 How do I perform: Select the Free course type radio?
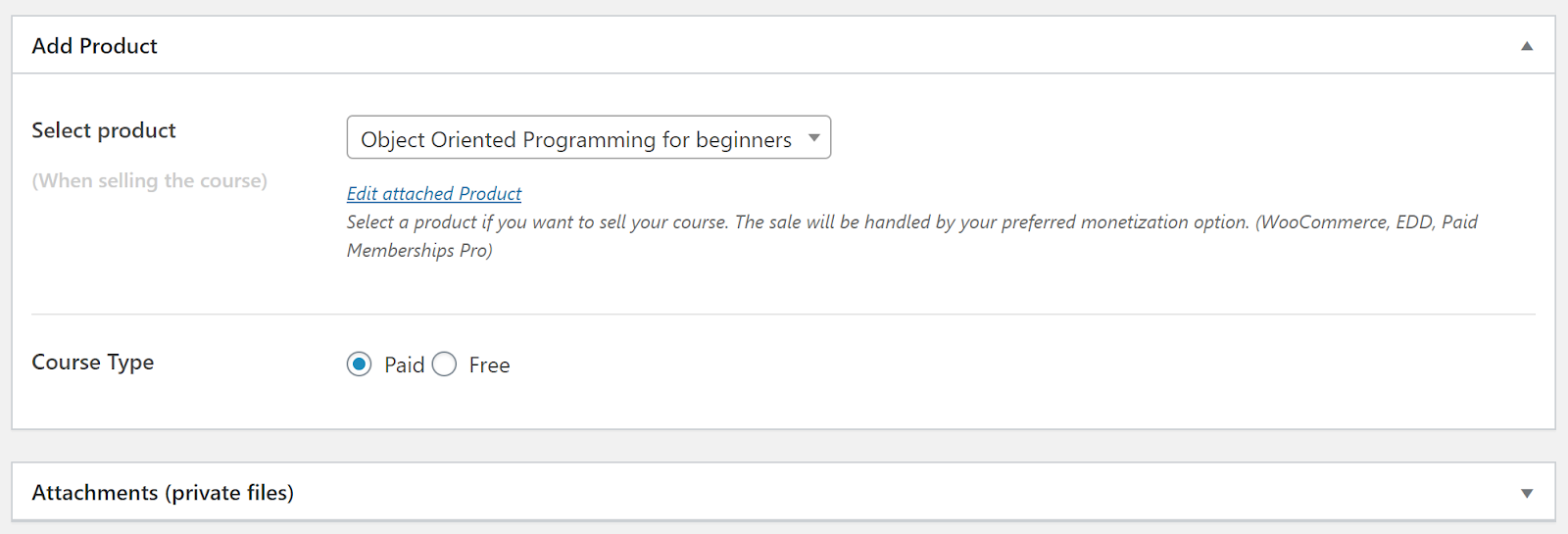[445, 364]
